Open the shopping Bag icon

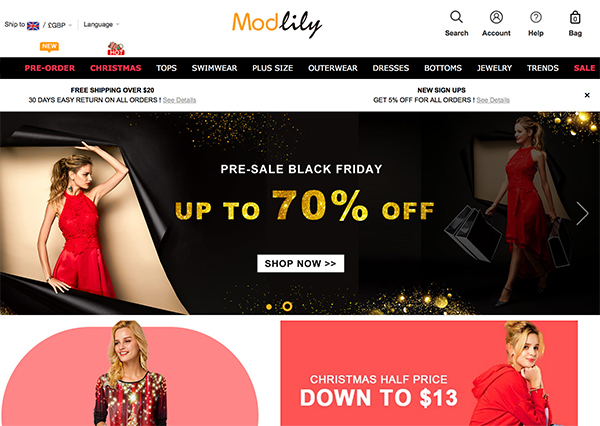click(575, 17)
